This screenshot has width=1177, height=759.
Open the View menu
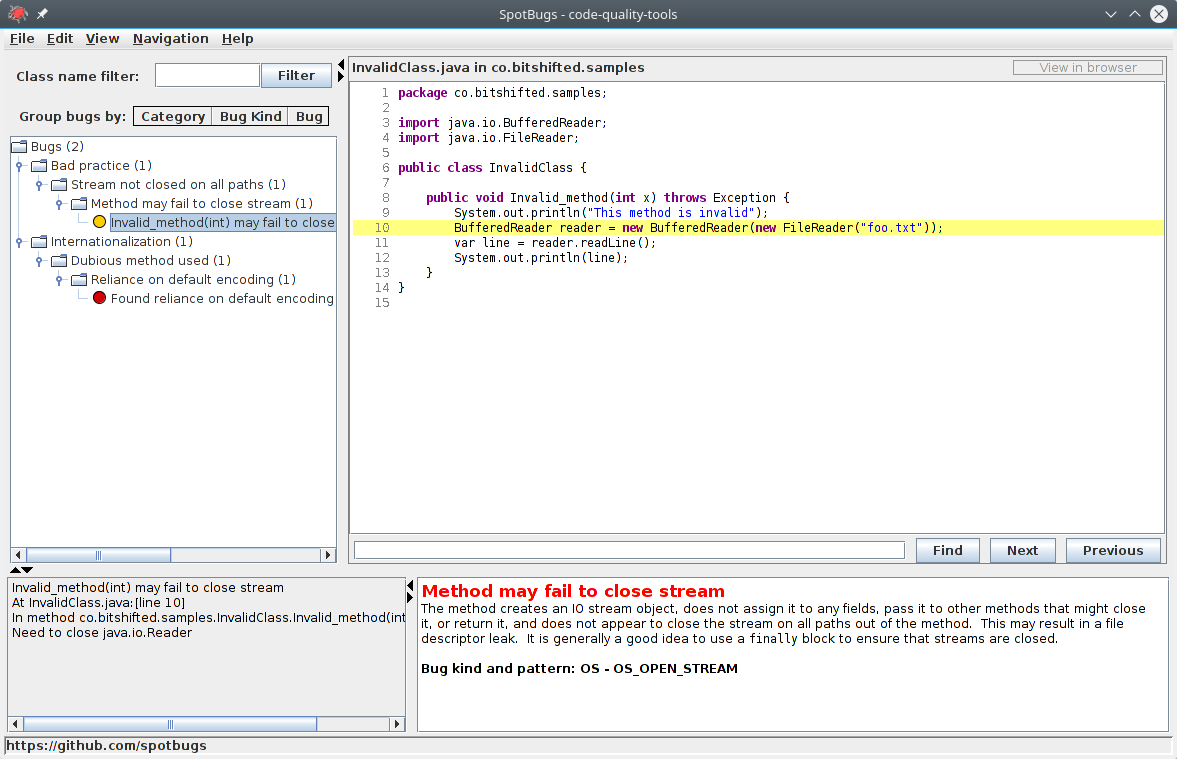pyautogui.click(x=102, y=39)
